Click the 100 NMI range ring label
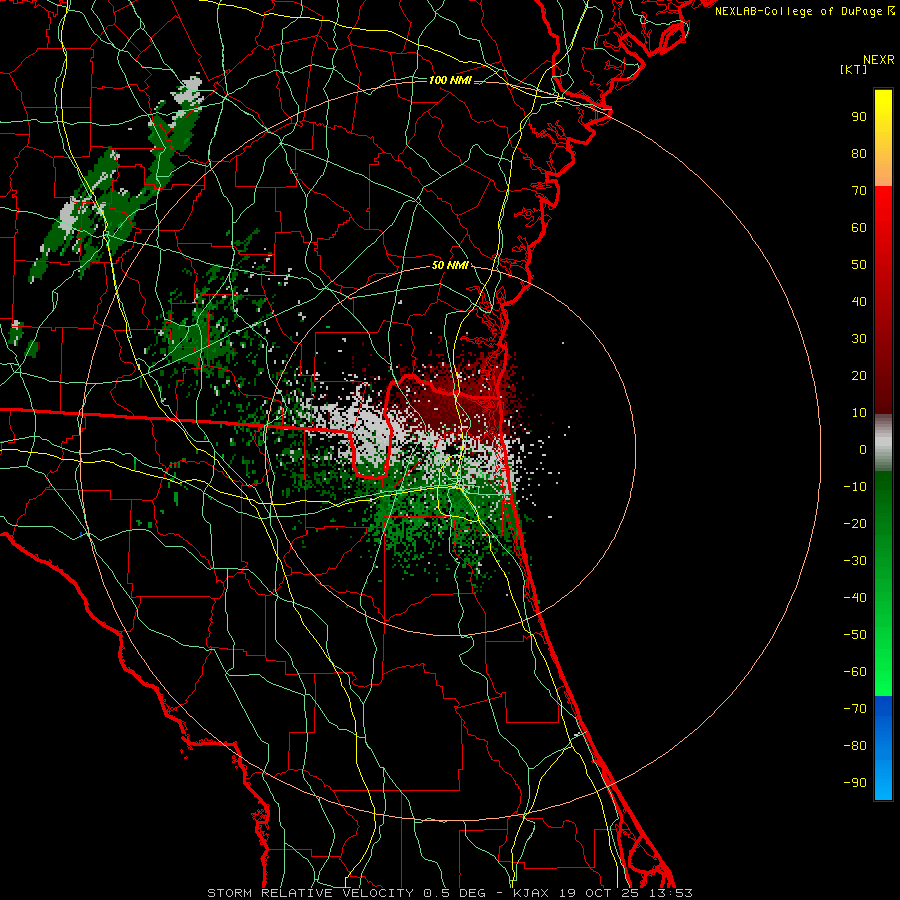The image size is (900, 900). (x=450, y=80)
